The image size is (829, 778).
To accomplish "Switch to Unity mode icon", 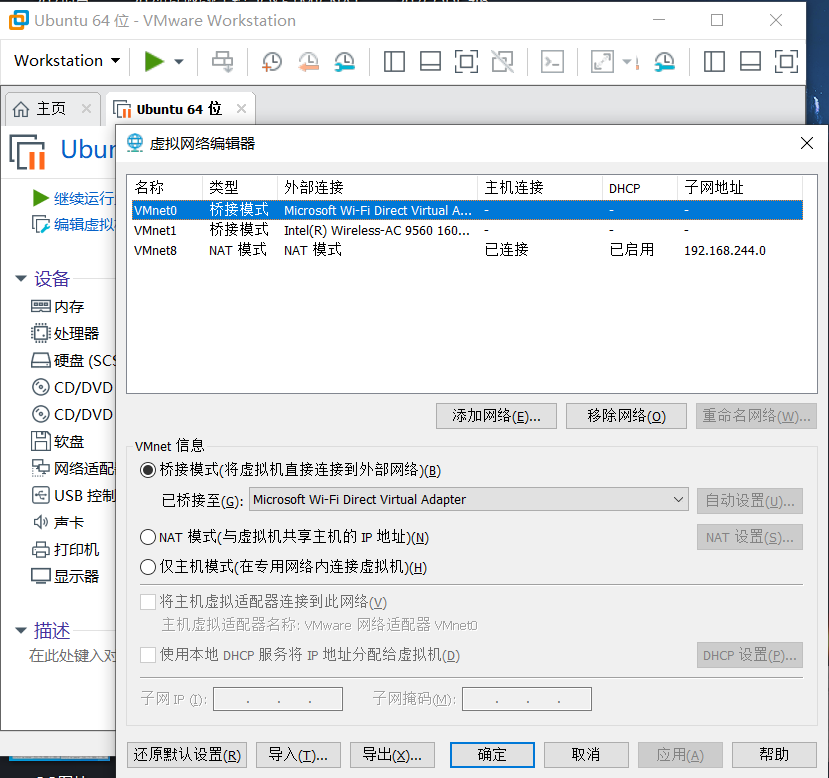I will pos(502,61).
